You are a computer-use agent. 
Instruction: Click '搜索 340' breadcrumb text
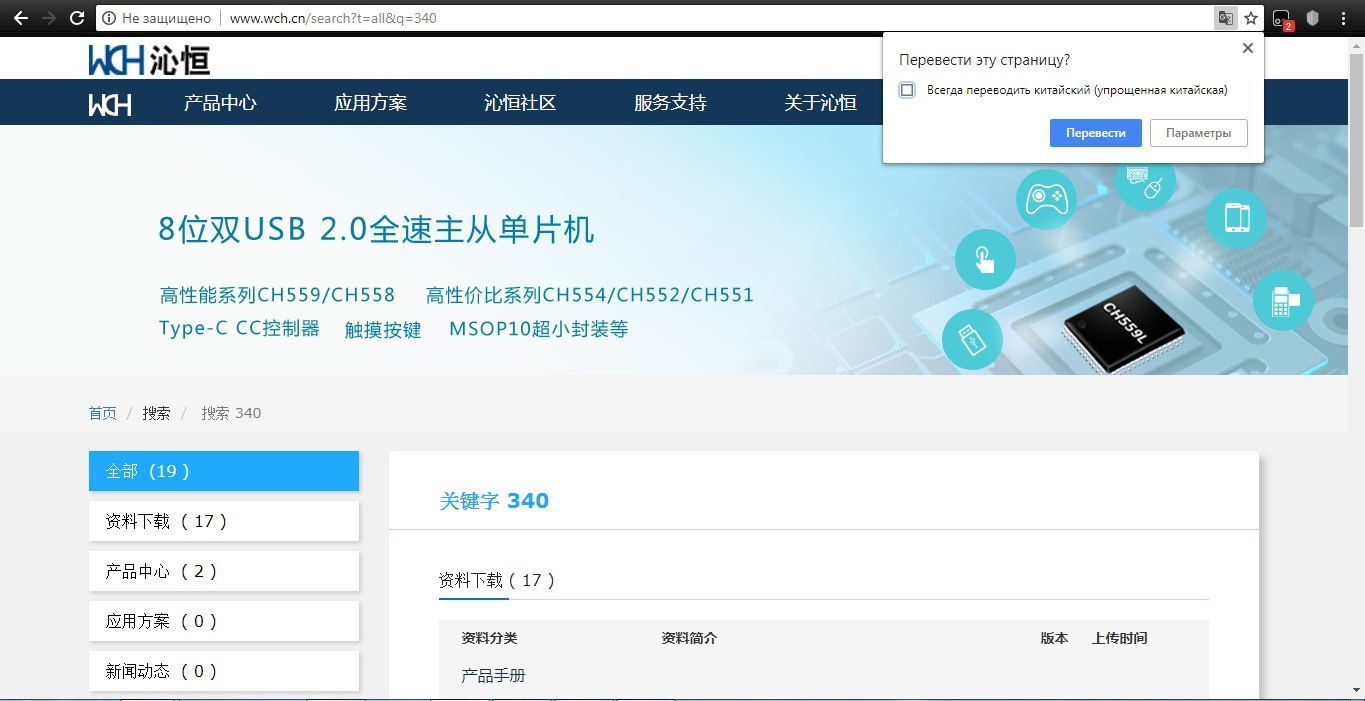tap(231, 413)
